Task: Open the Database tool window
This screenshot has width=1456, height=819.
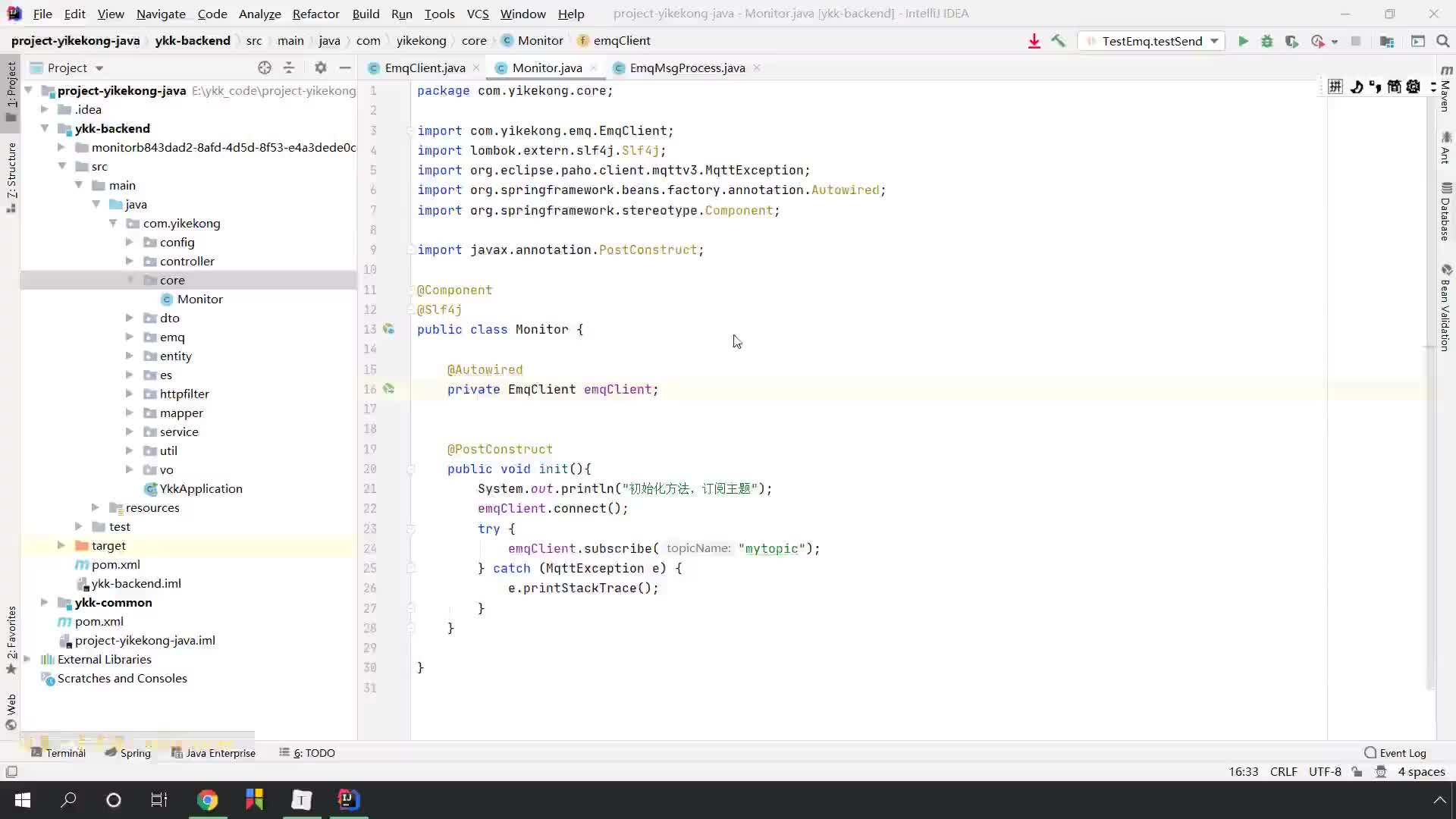Action: coord(1446,212)
